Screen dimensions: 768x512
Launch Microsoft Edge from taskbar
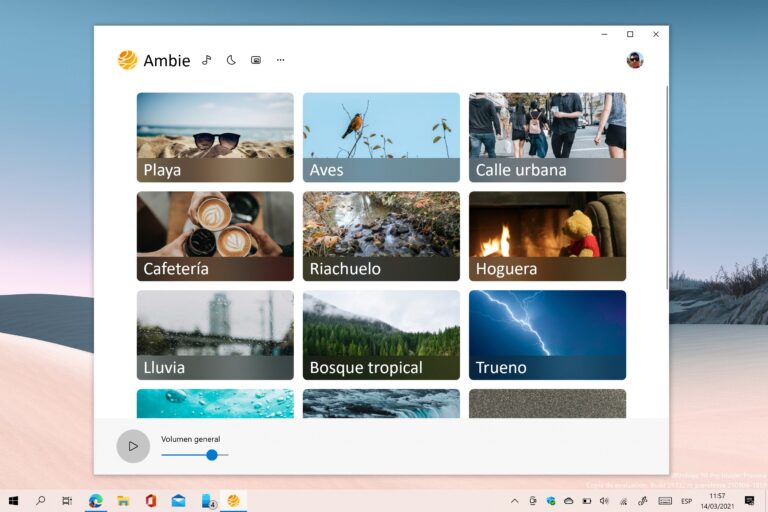[x=96, y=501]
